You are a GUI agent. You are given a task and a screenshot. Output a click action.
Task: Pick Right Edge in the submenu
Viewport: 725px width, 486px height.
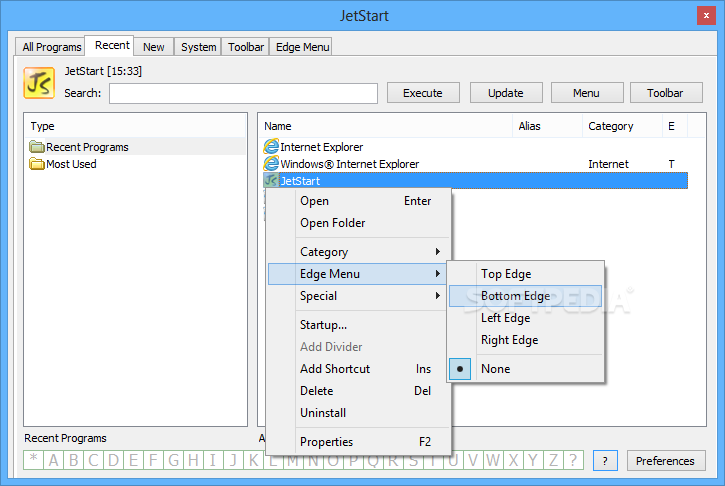click(x=526, y=340)
